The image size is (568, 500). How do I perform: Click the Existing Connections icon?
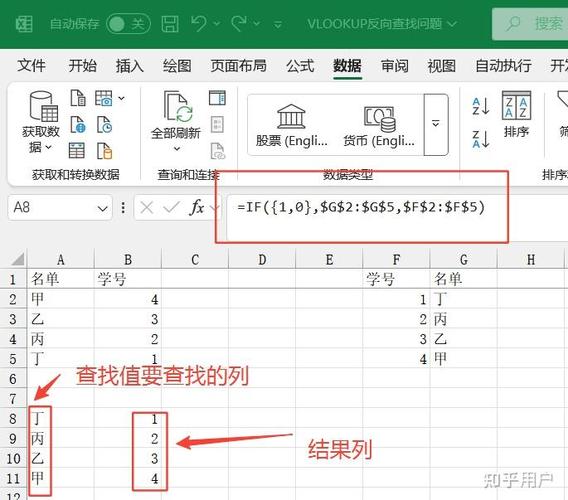(x=104, y=151)
